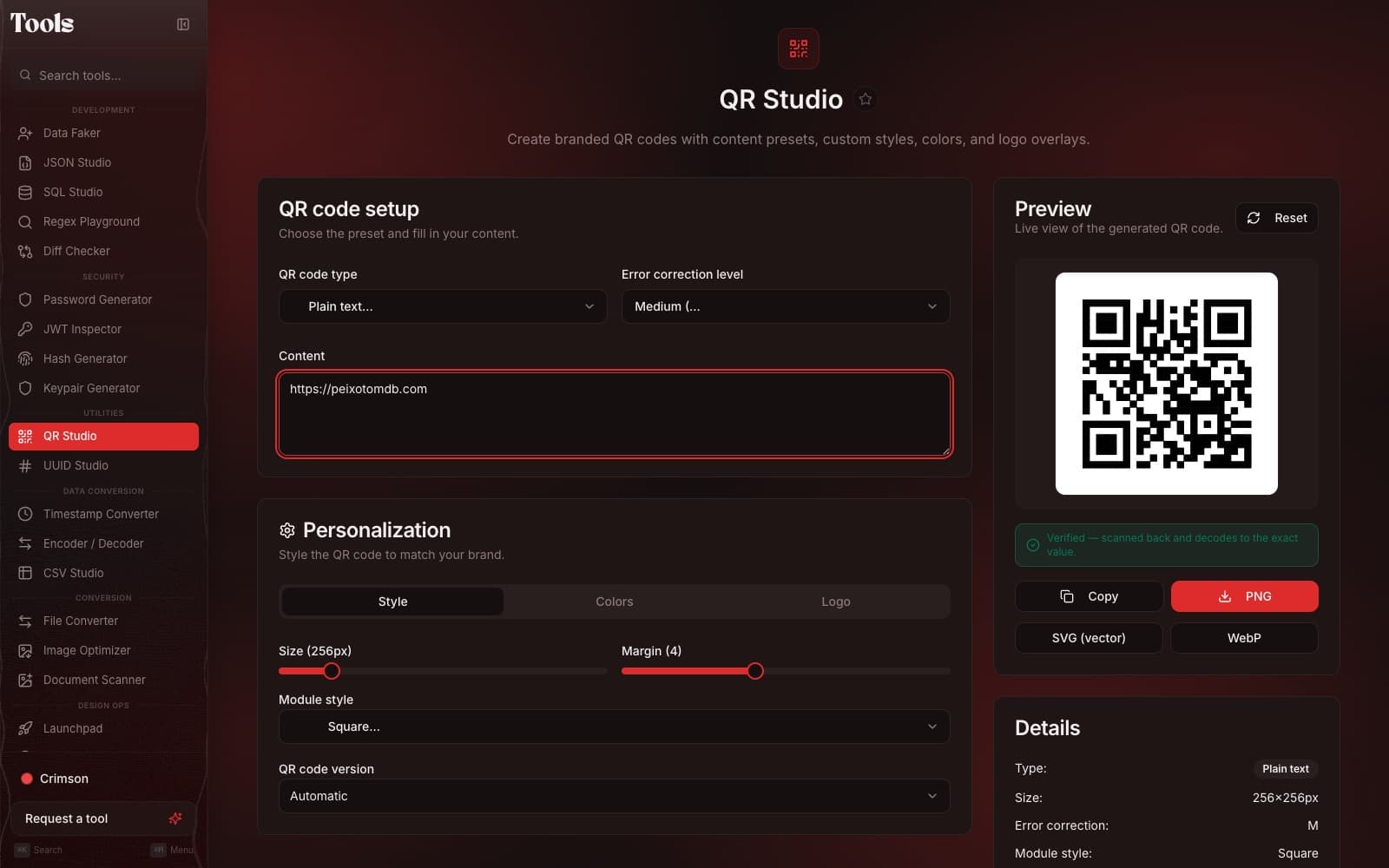Click the Plain text type badge
Viewport: 1389px width, 868px height.
point(1285,769)
